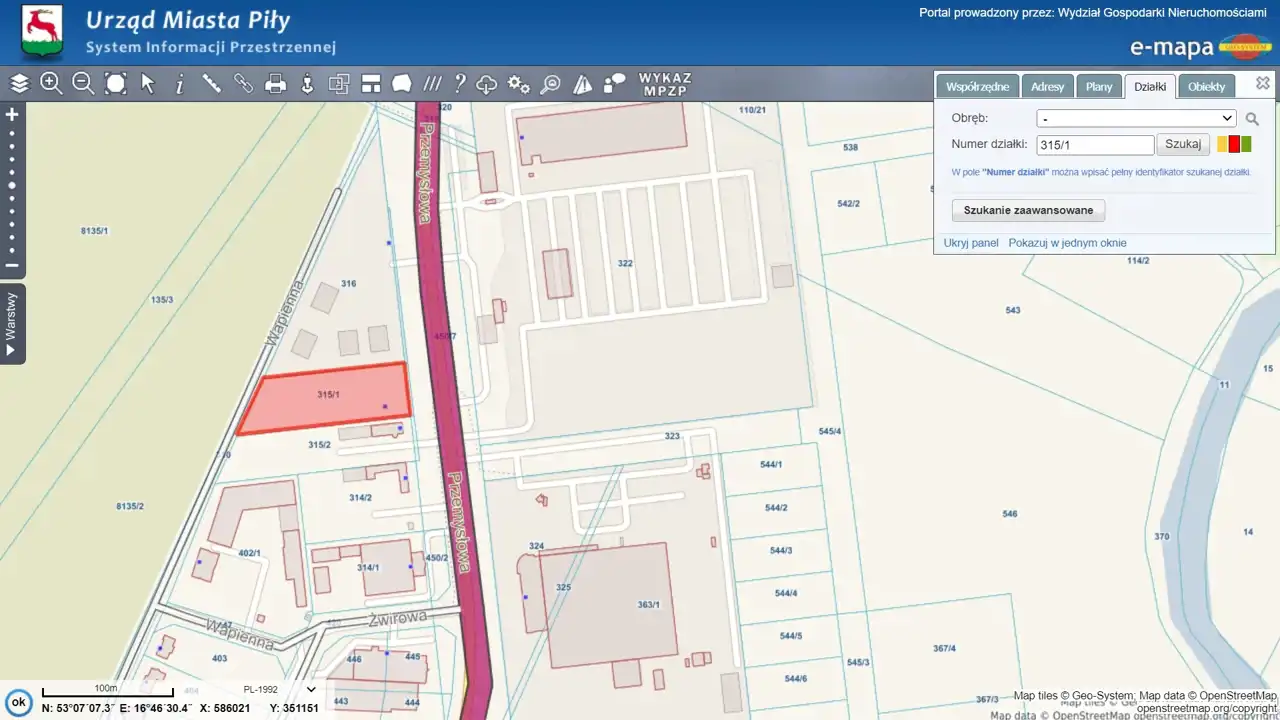Select the zoom in magnifier tool
Viewport: 1280px width, 720px height.
click(x=51, y=84)
